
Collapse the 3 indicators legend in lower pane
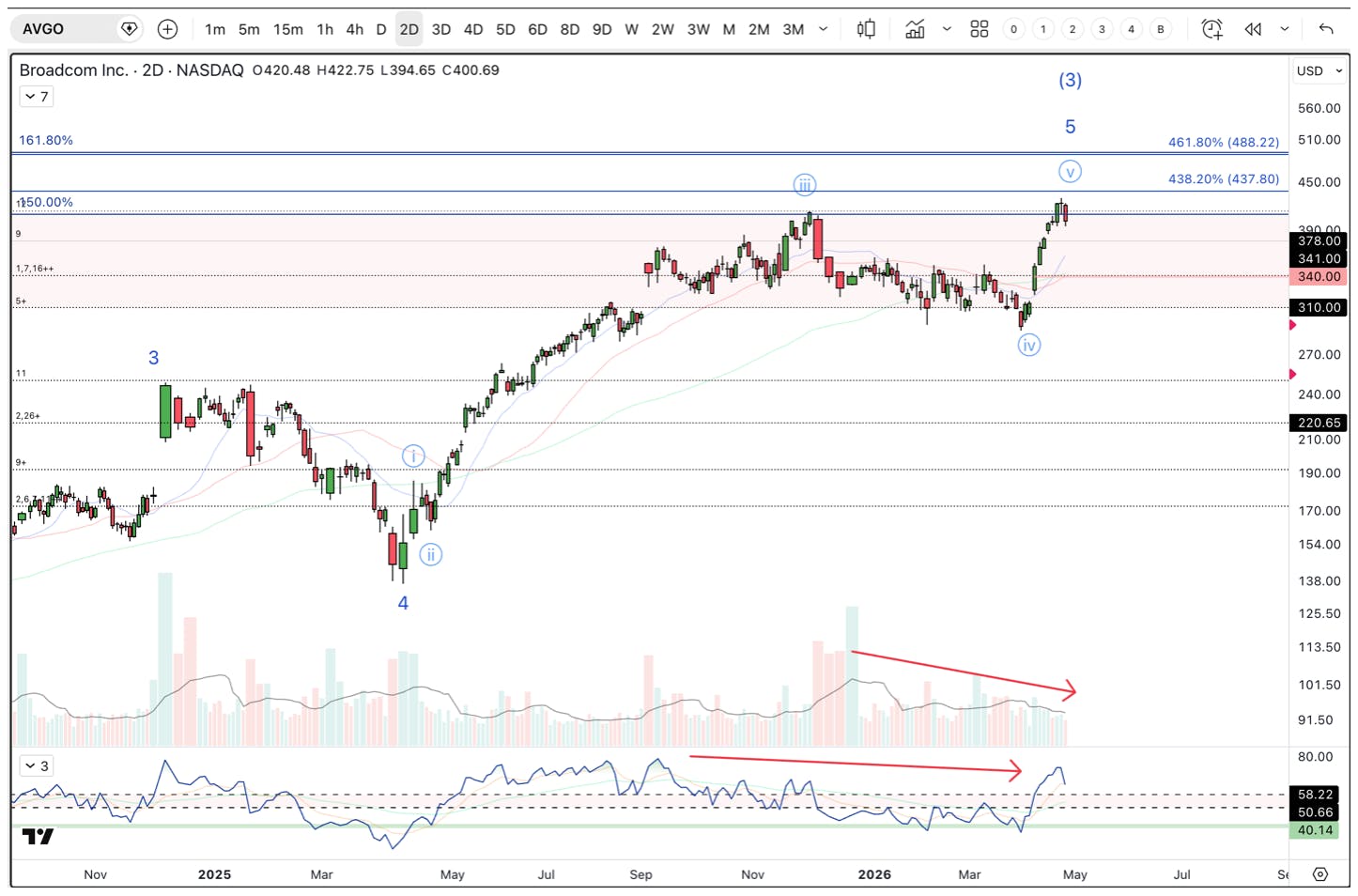[37, 766]
